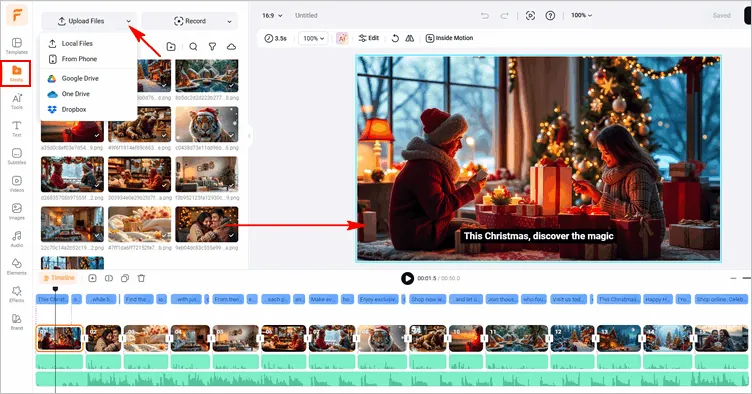Expand the Upload Files dropdown arrow
The image size is (752, 394).
pos(129,21)
